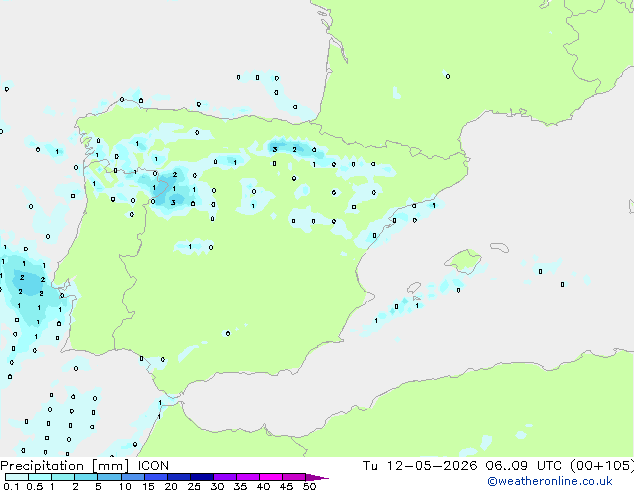Click the '50' legend scale label
634x490 pixels.
tap(309, 486)
